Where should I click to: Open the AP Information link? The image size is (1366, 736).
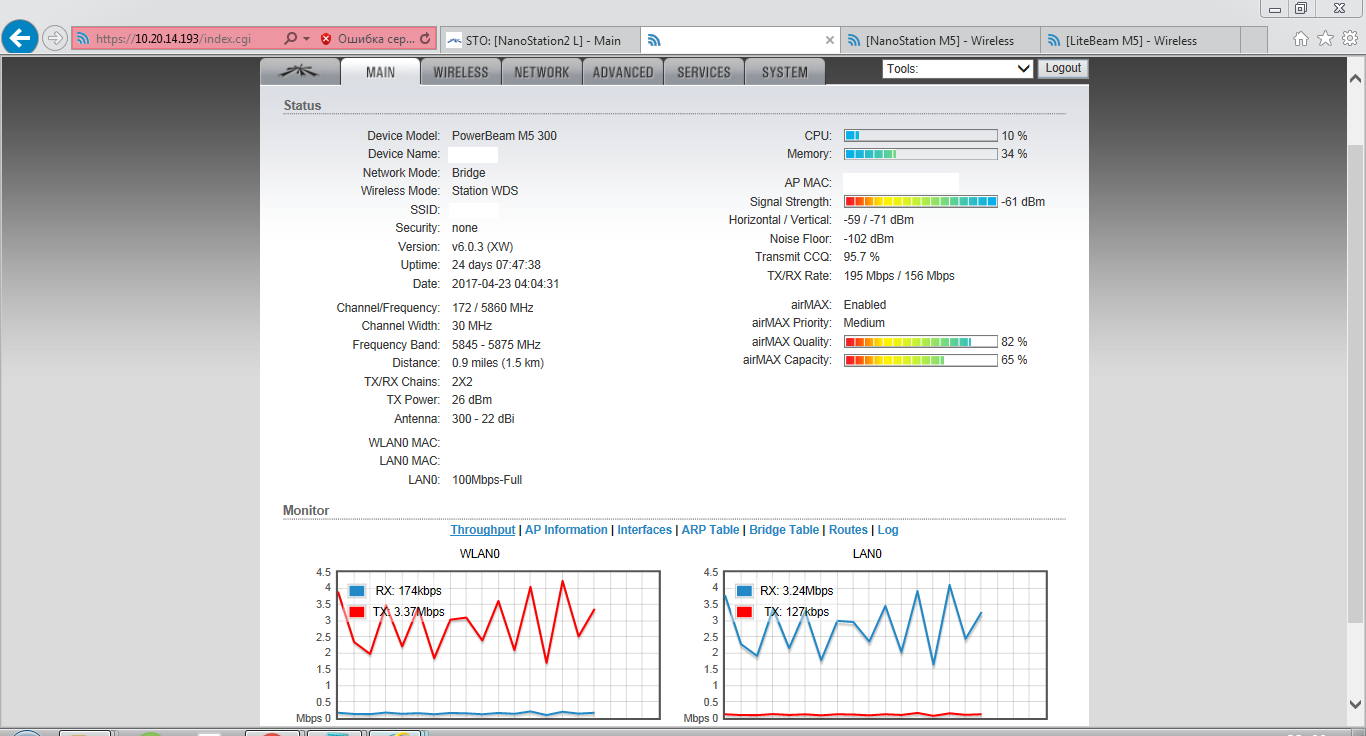pyautogui.click(x=566, y=530)
